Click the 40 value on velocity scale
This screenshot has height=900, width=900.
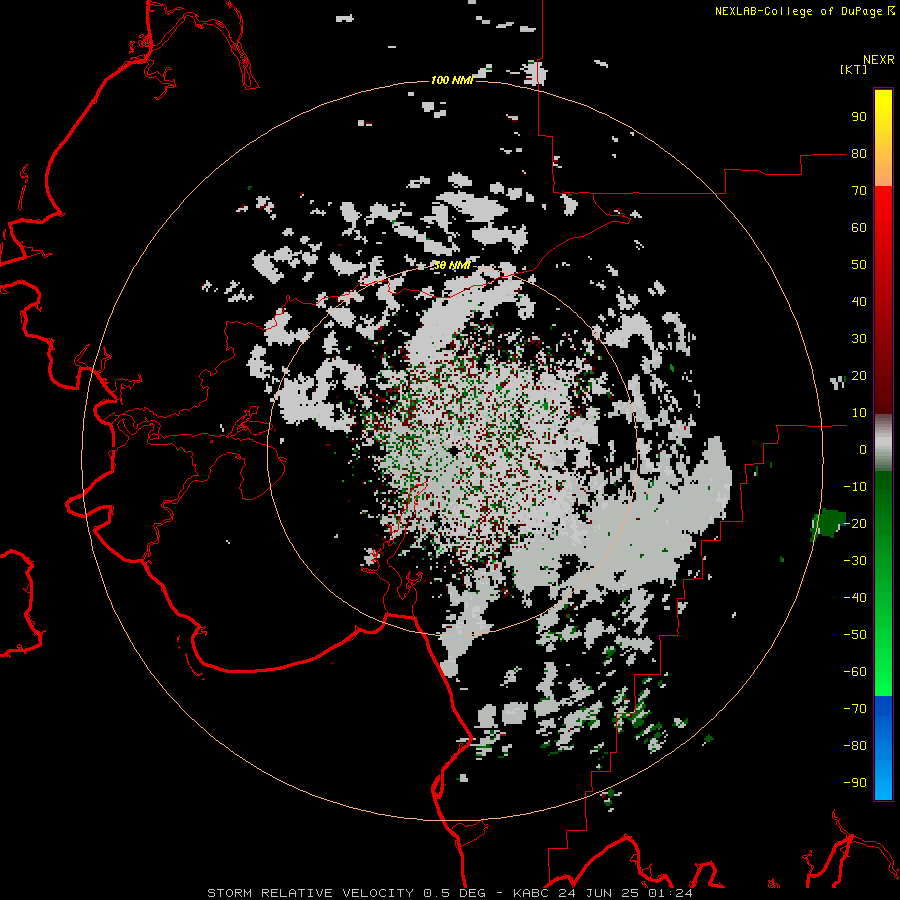pyautogui.click(x=859, y=301)
